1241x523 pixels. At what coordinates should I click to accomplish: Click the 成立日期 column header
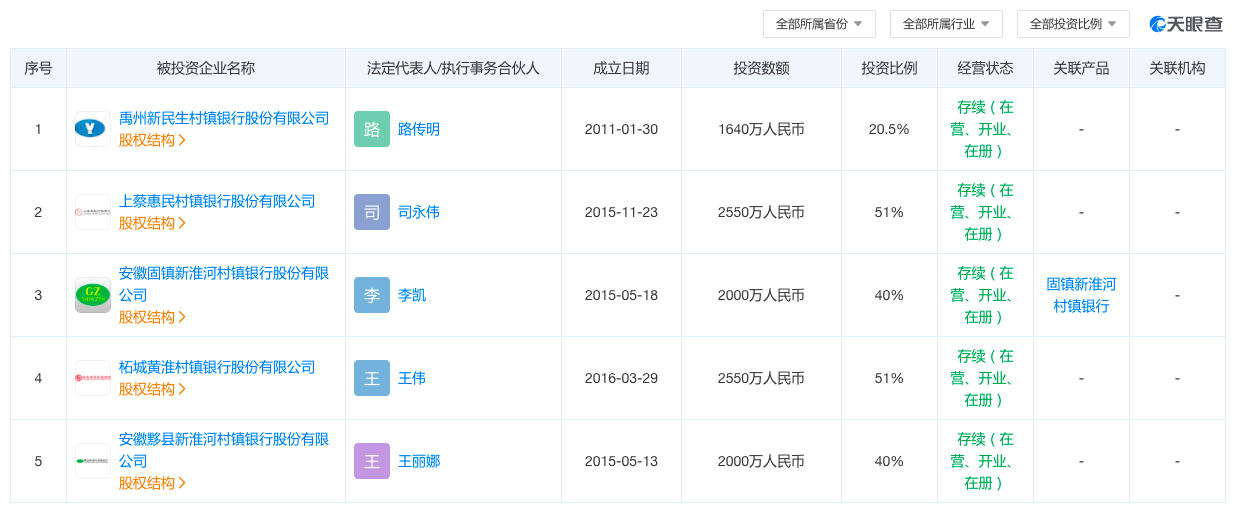tap(621, 68)
